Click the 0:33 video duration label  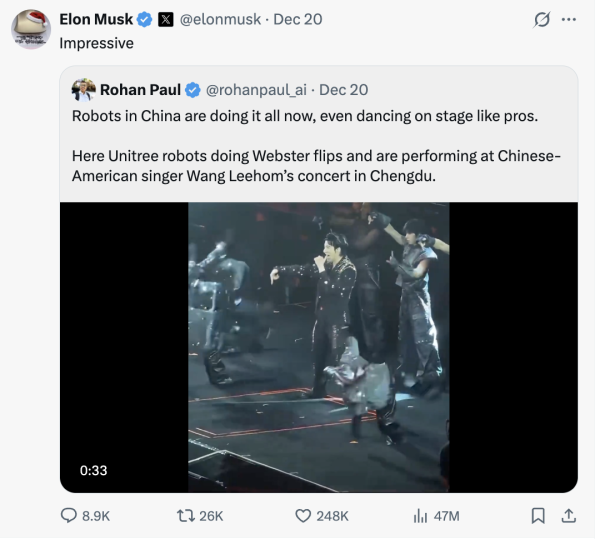coord(93,470)
